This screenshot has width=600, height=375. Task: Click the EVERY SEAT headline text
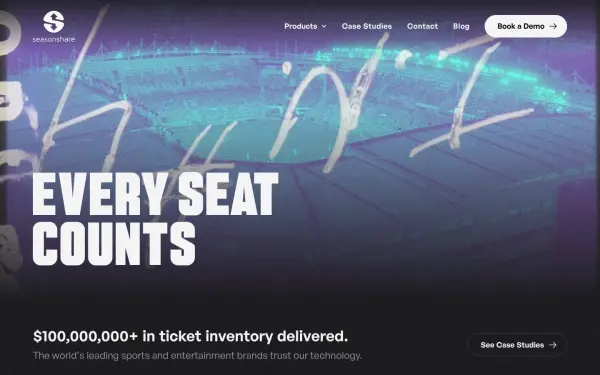(x=155, y=194)
